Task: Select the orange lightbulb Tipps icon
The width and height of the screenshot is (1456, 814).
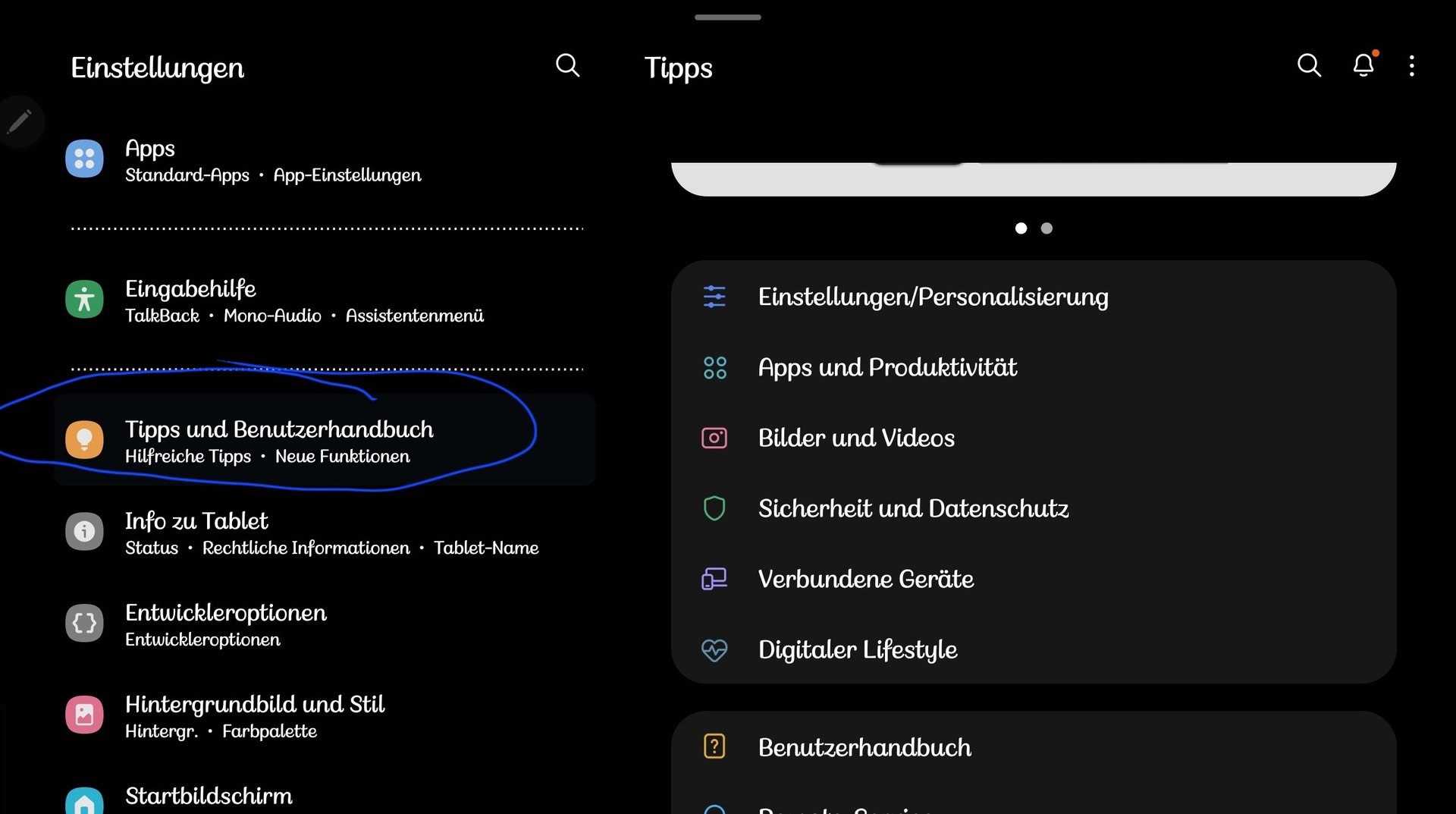Action: pos(84,440)
